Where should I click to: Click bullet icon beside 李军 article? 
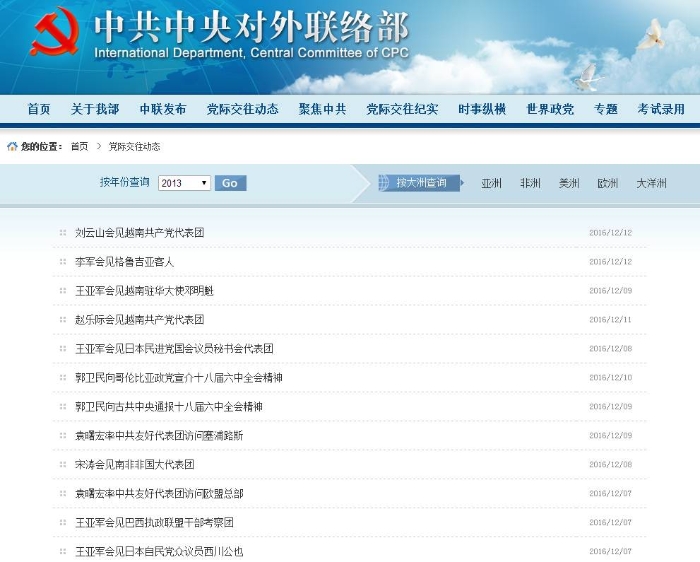[x=63, y=262]
